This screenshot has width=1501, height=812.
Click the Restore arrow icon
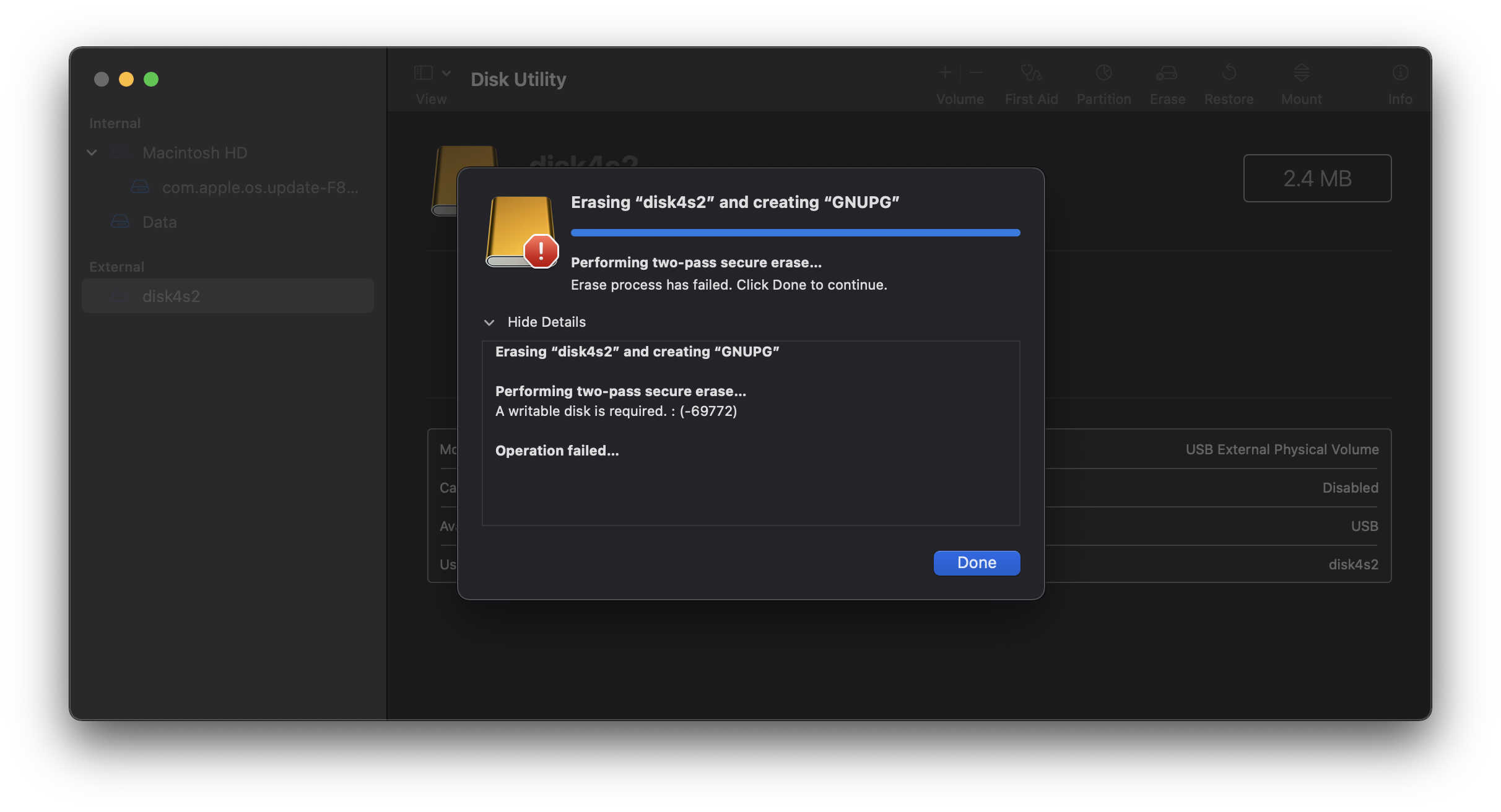point(1229,74)
